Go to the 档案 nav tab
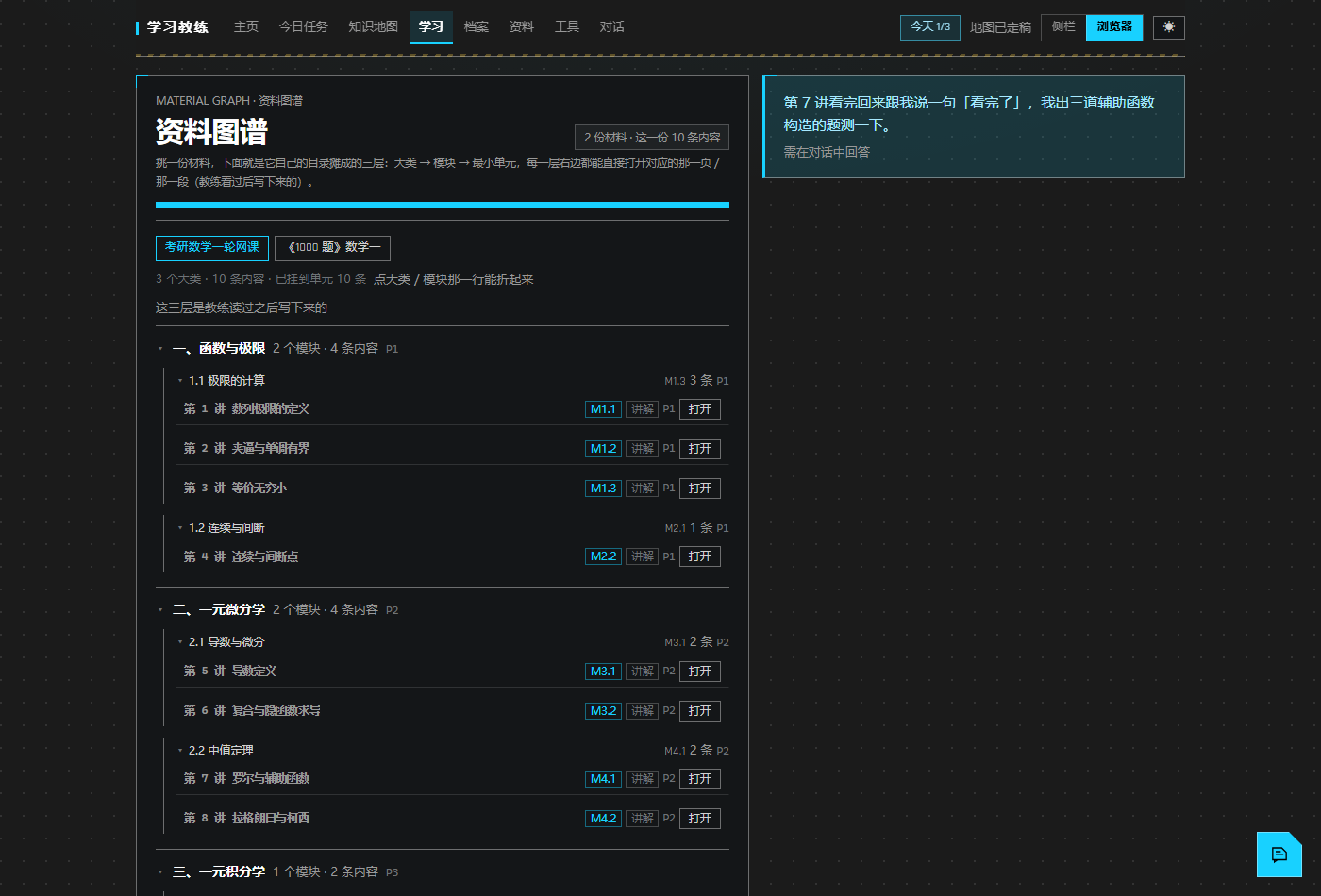Screen dimensions: 1321x896 477,27
